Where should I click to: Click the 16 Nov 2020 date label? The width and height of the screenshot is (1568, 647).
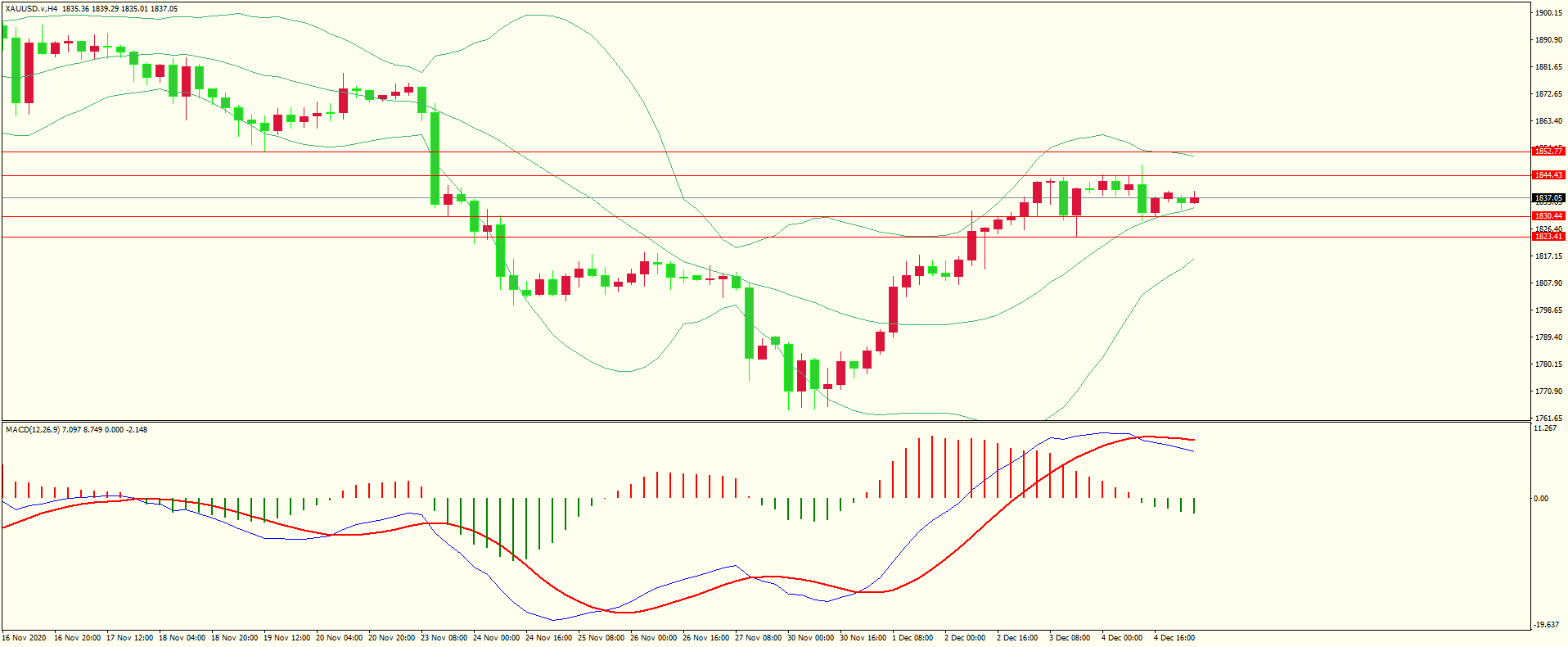[25, 638]
